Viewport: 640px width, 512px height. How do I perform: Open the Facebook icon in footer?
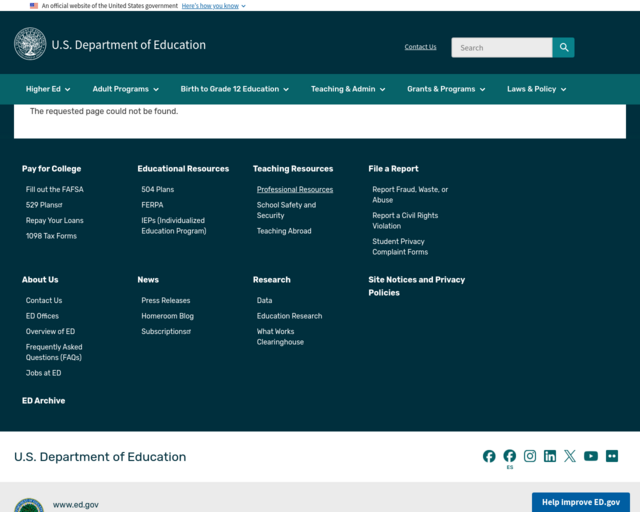coord(489,456)
